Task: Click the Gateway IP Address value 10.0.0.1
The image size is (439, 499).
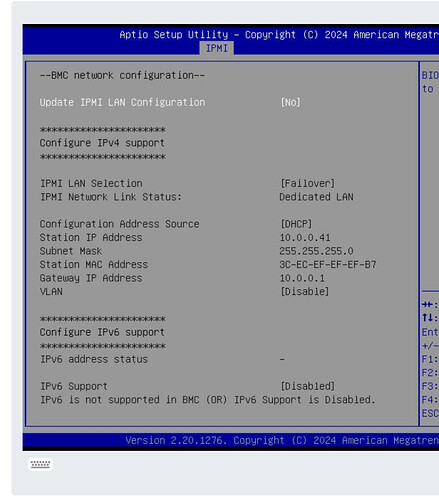Action: click(x=302, y=278)
